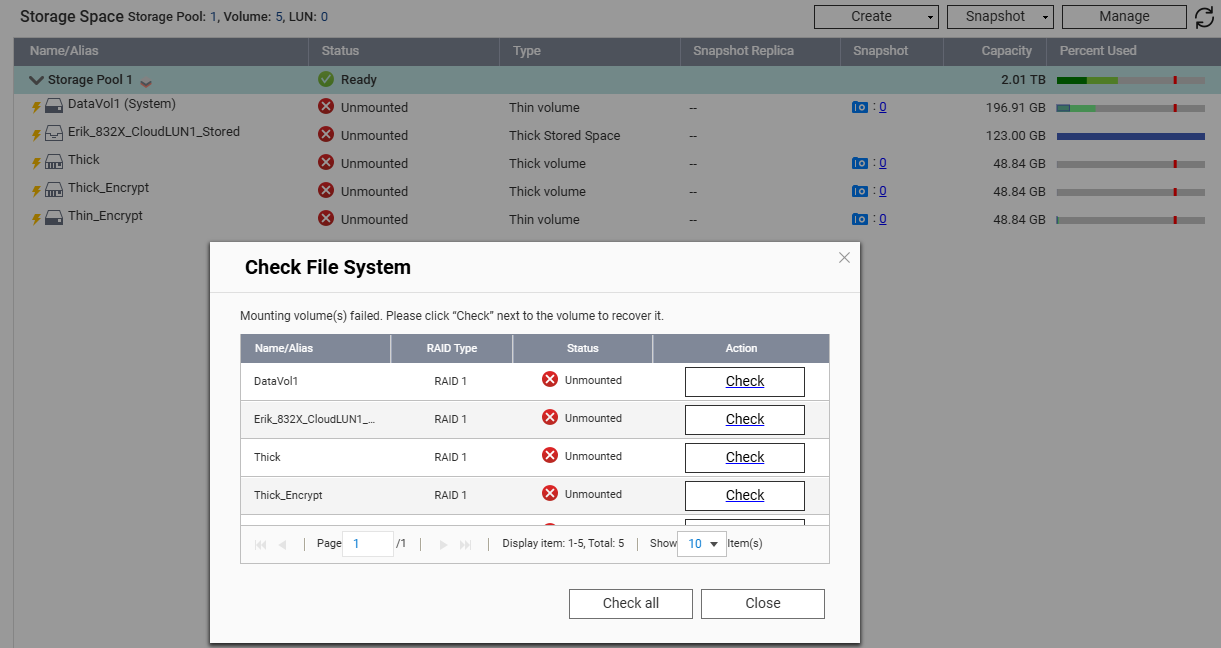Click the Erik_832X_CloudLUN1_Stored LUN icon
Image resolution: width=1221 pixels, height=648 pixels.
[x=54, y=133]
